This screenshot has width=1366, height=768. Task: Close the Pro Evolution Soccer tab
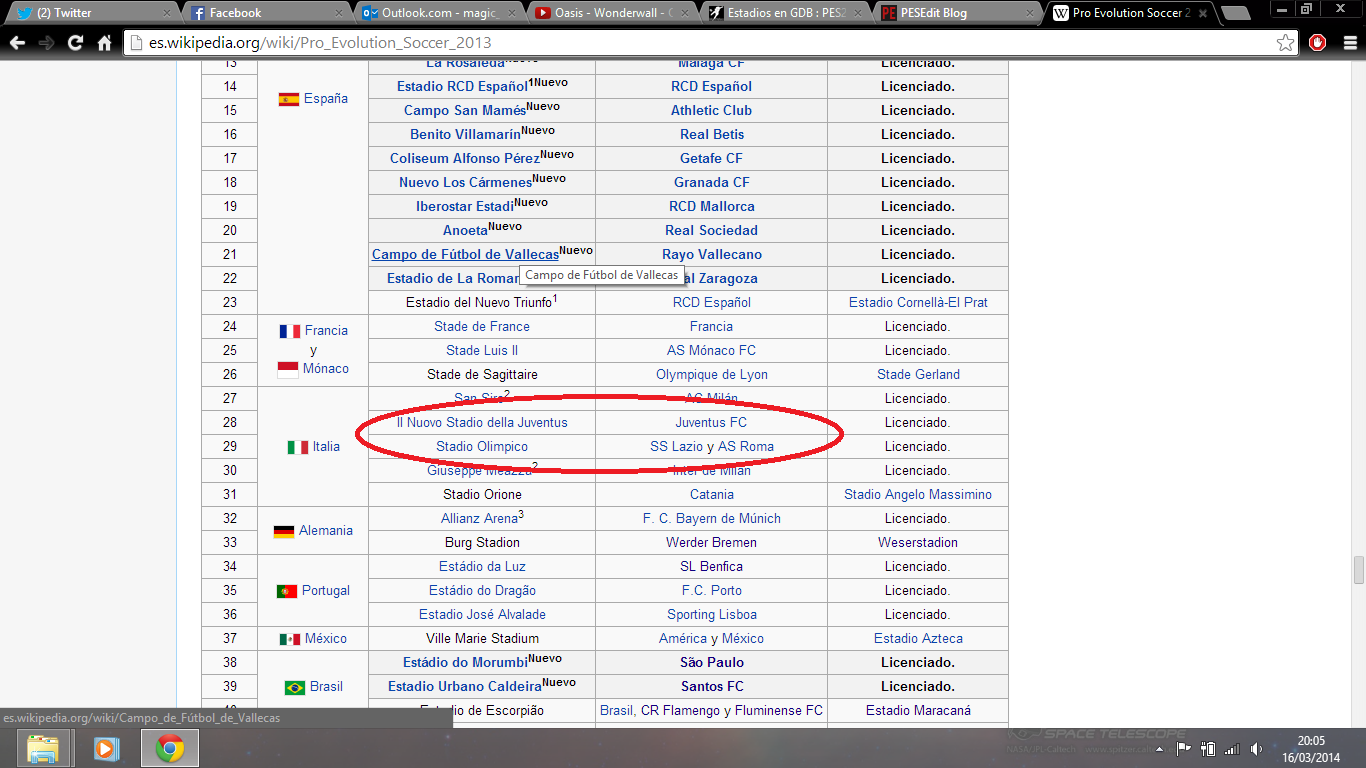pos(1205,13)
